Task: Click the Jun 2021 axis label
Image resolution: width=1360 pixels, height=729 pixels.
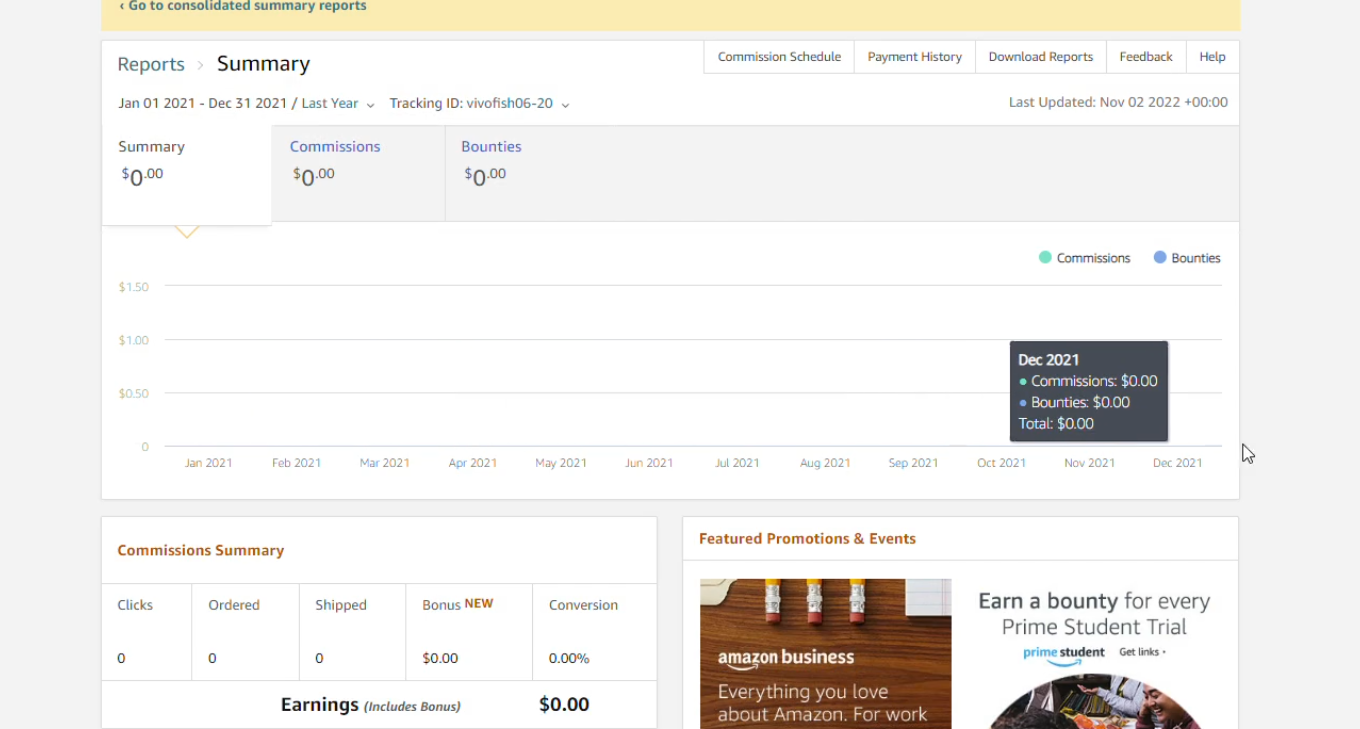Action: pyautogui.click(x=649, y=463)
